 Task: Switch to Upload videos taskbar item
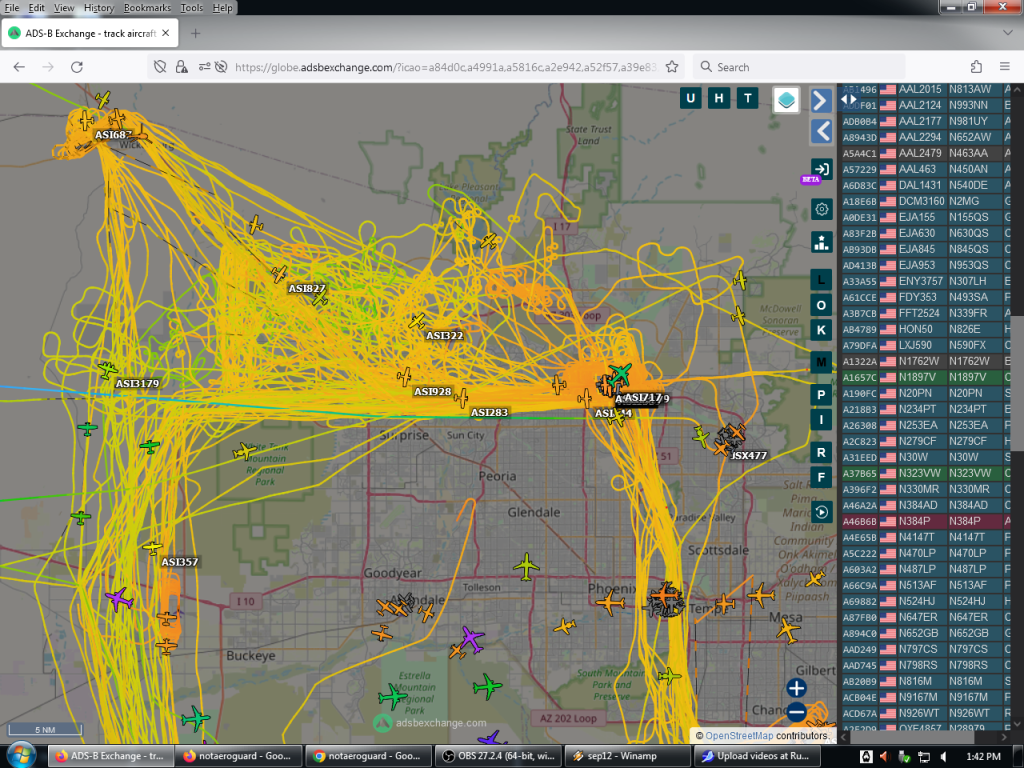click(x=758, y=756)
